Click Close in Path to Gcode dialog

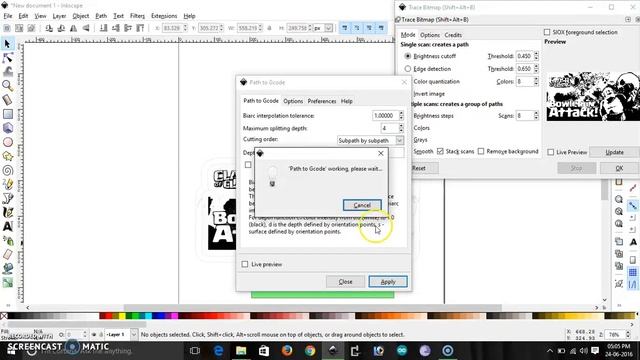345,282
